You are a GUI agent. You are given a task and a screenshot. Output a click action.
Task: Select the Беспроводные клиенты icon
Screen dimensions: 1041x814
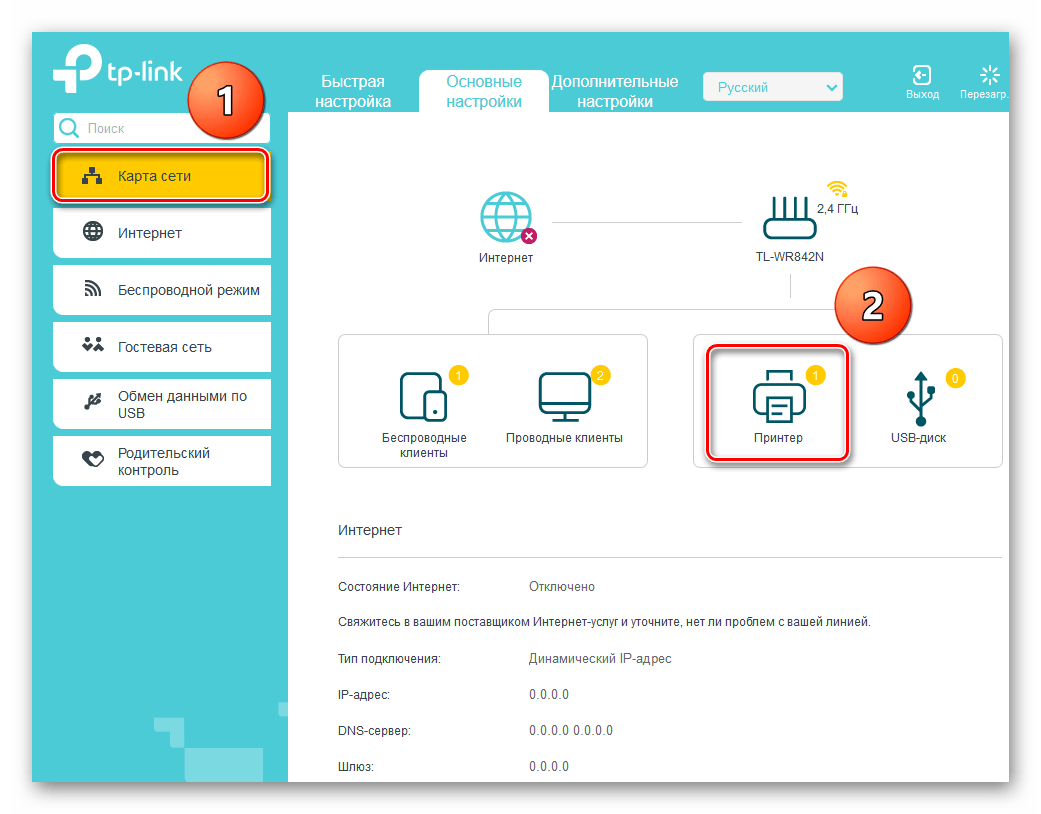tap(424, 398)
